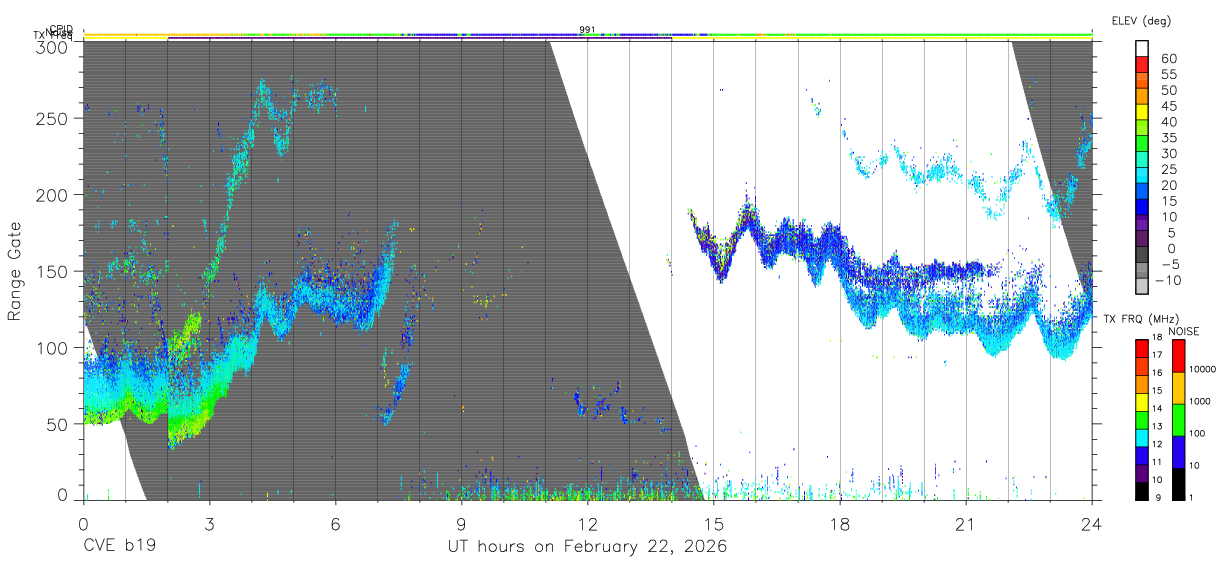Click the black 9-10 MHz TX FRQ block
This screenshot has height=567, width=1228.
click(1142, 491)
